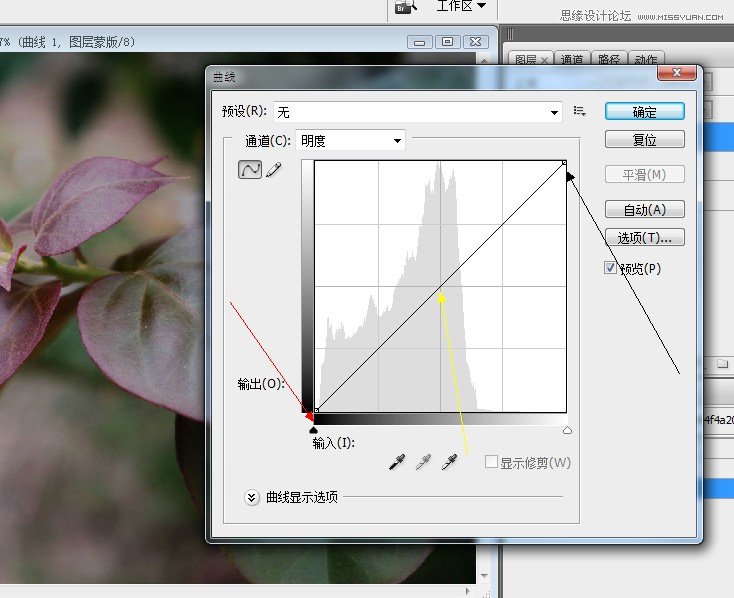Image resolution: width=734 pixels, height=598 pixels.
Task: Open the preset options menu icon
Action: (580, 111)
